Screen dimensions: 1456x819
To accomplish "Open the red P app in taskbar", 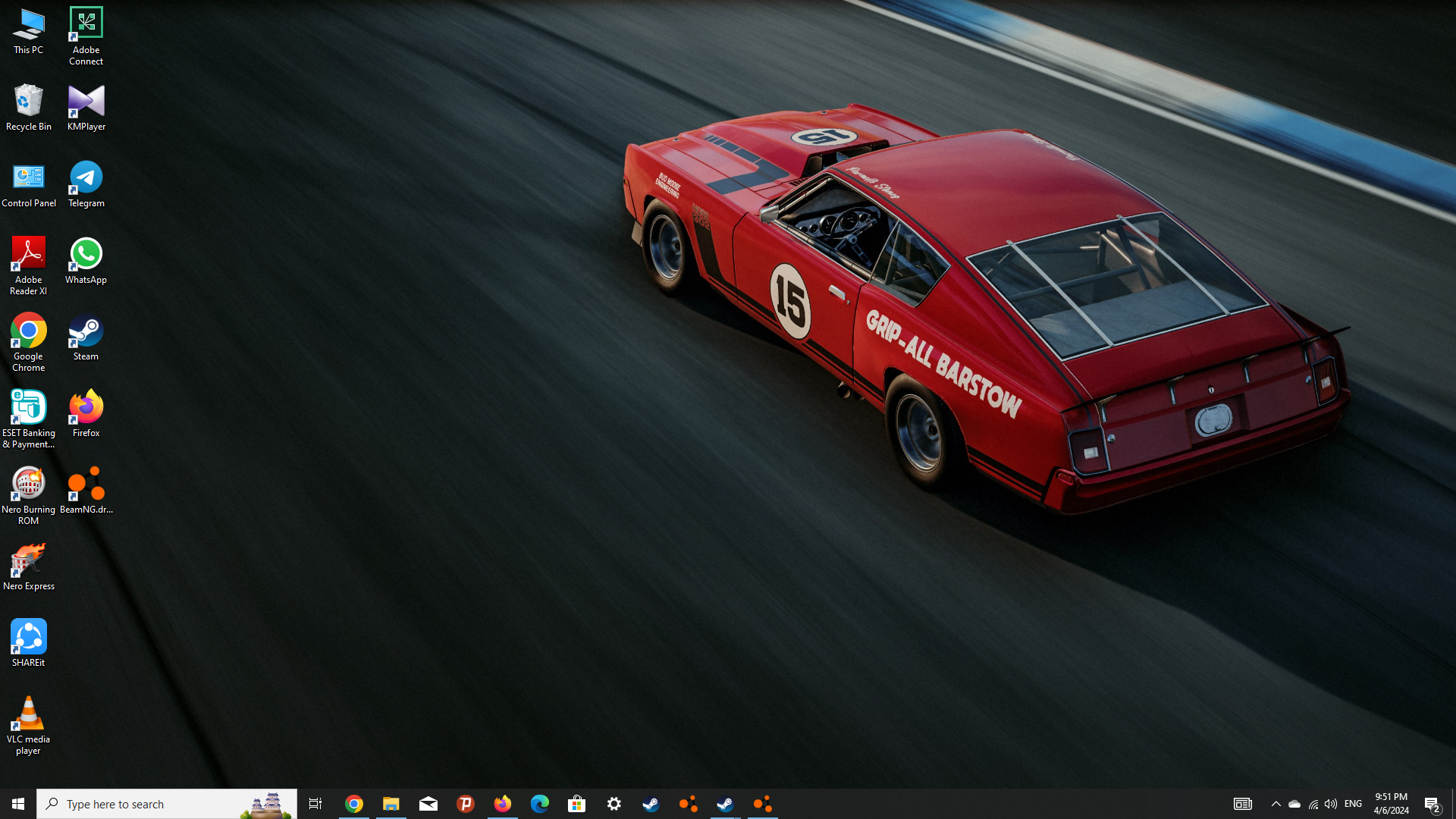I will [465, 804].
